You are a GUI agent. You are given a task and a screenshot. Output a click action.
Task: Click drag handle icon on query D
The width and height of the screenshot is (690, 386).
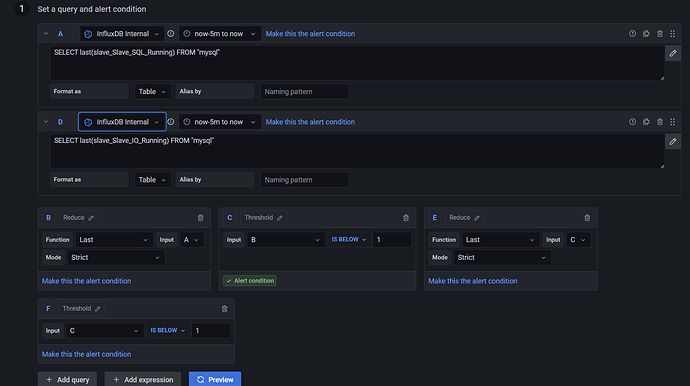pos(672,122)
